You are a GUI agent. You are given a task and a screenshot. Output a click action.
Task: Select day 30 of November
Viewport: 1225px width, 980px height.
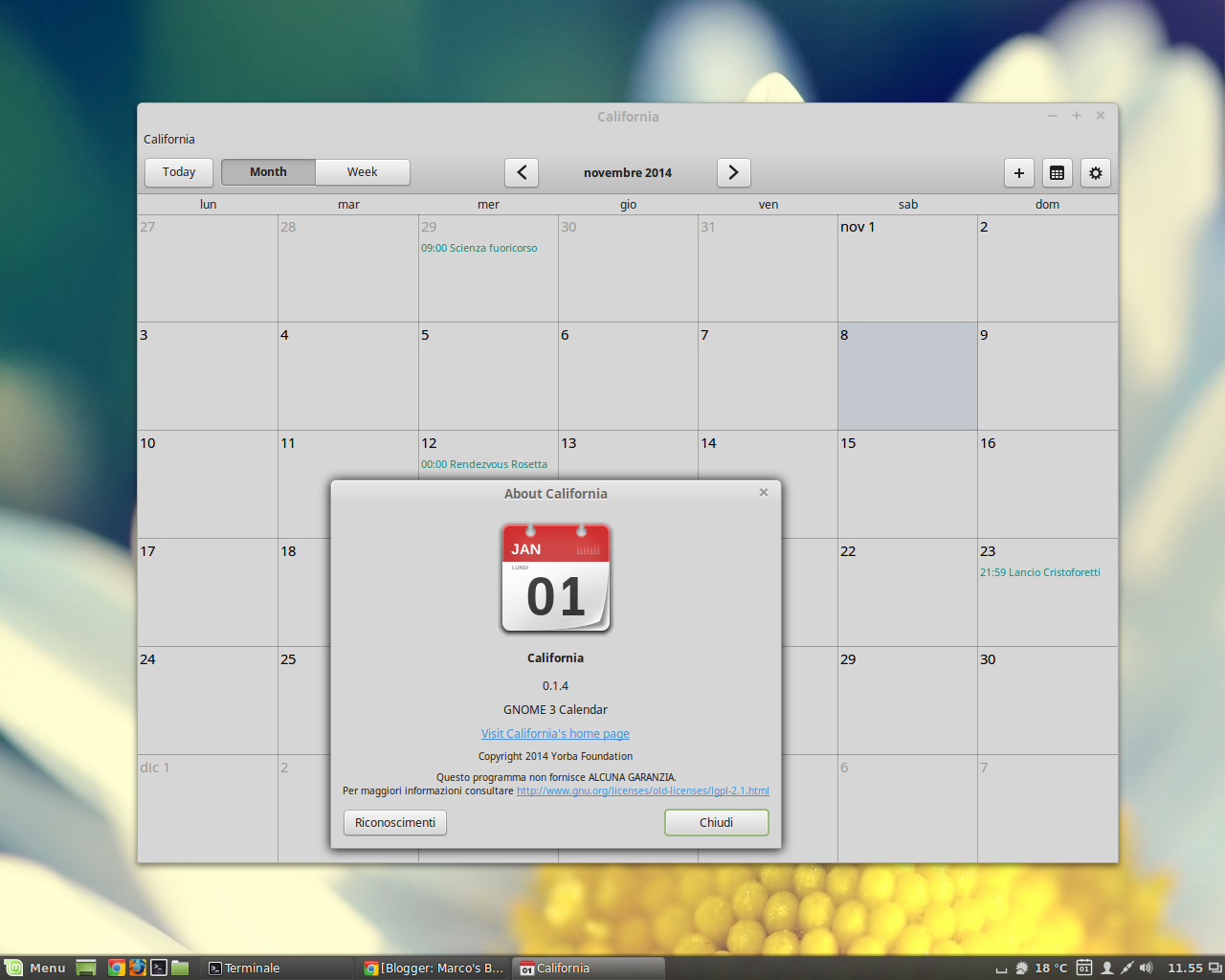click(x=1048, y=701)
